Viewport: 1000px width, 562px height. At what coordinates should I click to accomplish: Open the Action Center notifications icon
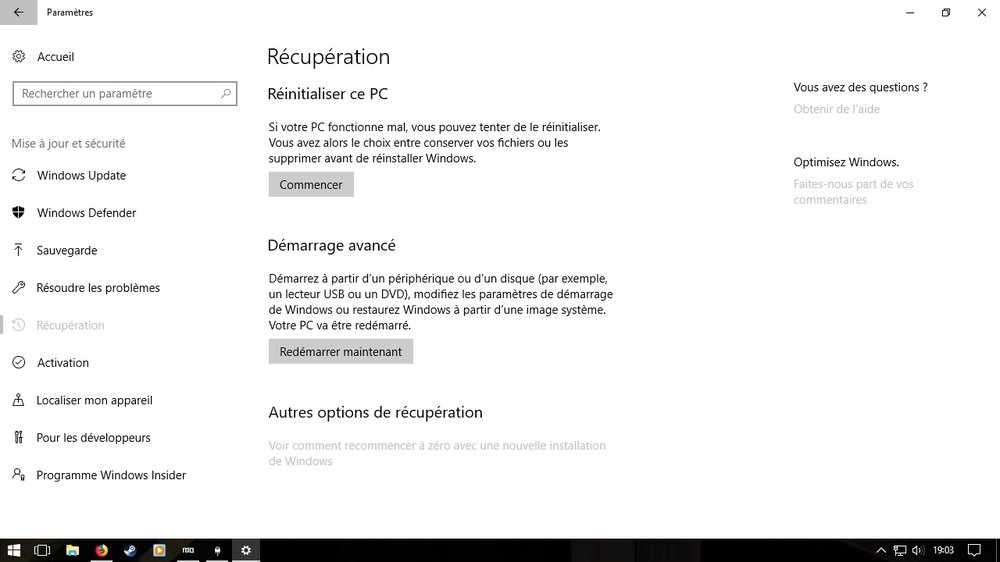click(974, 550)
